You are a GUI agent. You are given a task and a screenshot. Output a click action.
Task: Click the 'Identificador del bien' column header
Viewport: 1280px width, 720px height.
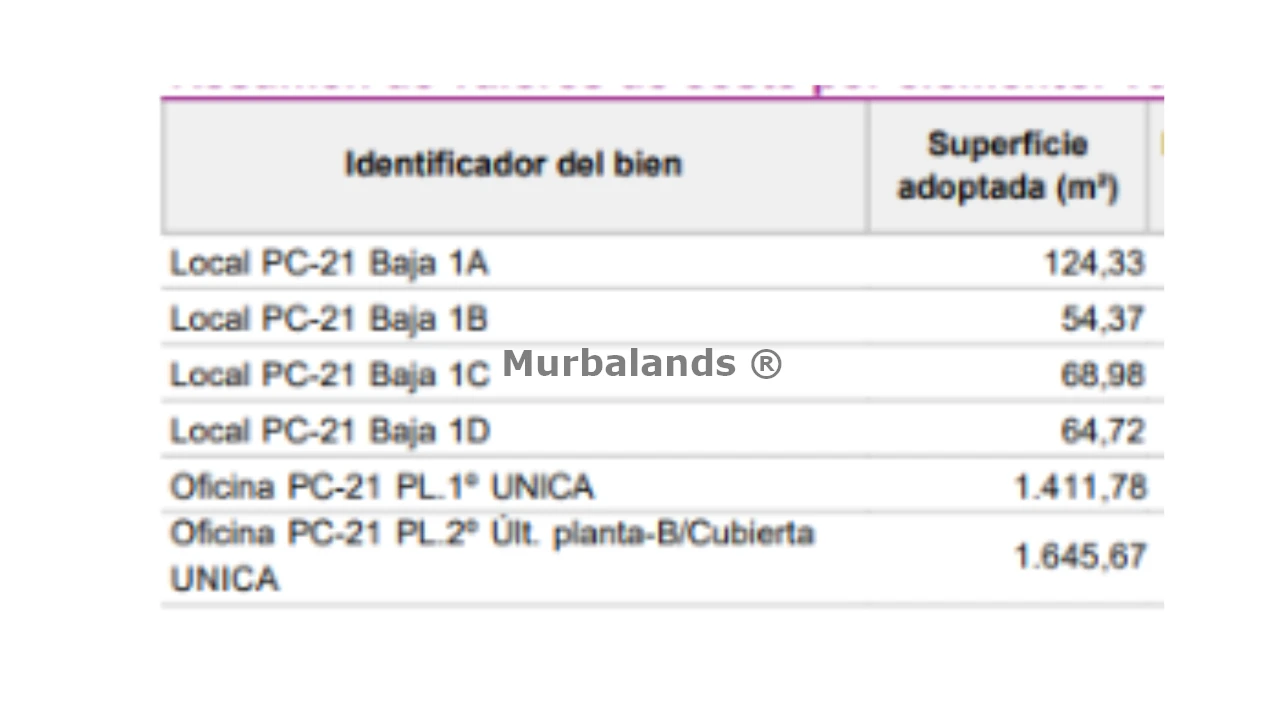[514, 165]
